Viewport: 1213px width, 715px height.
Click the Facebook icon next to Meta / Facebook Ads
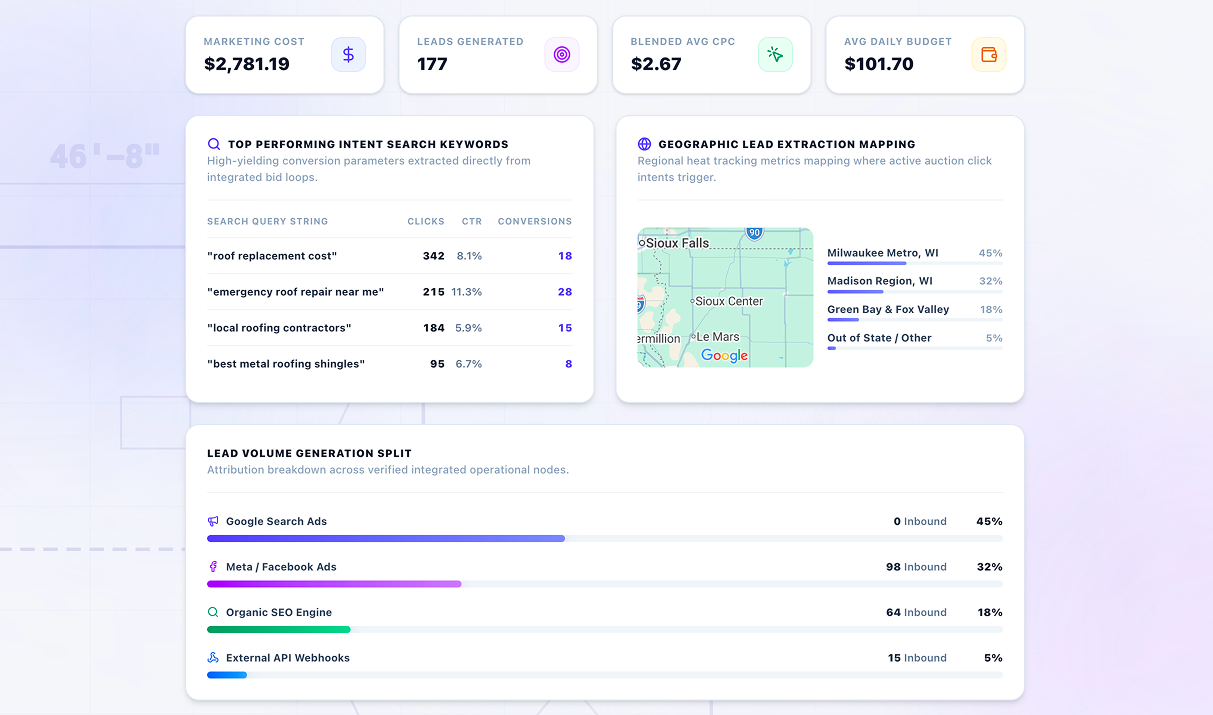tap(213, 567)
